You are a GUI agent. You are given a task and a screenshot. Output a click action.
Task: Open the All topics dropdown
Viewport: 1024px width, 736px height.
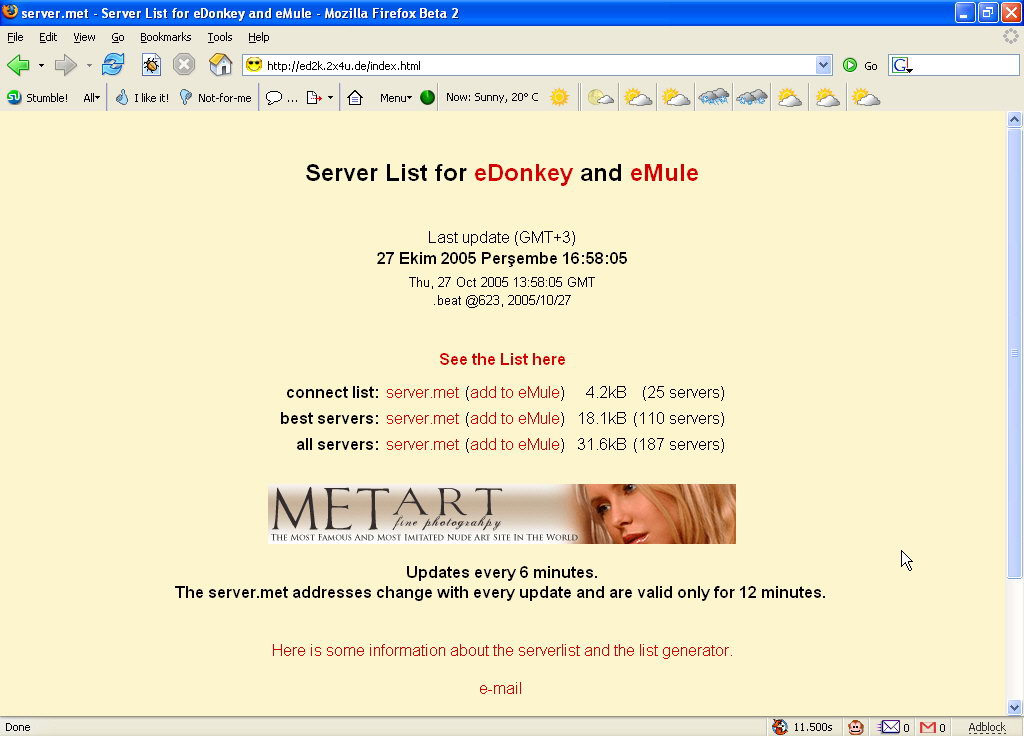pyautogui.click(x=91, y=98)
